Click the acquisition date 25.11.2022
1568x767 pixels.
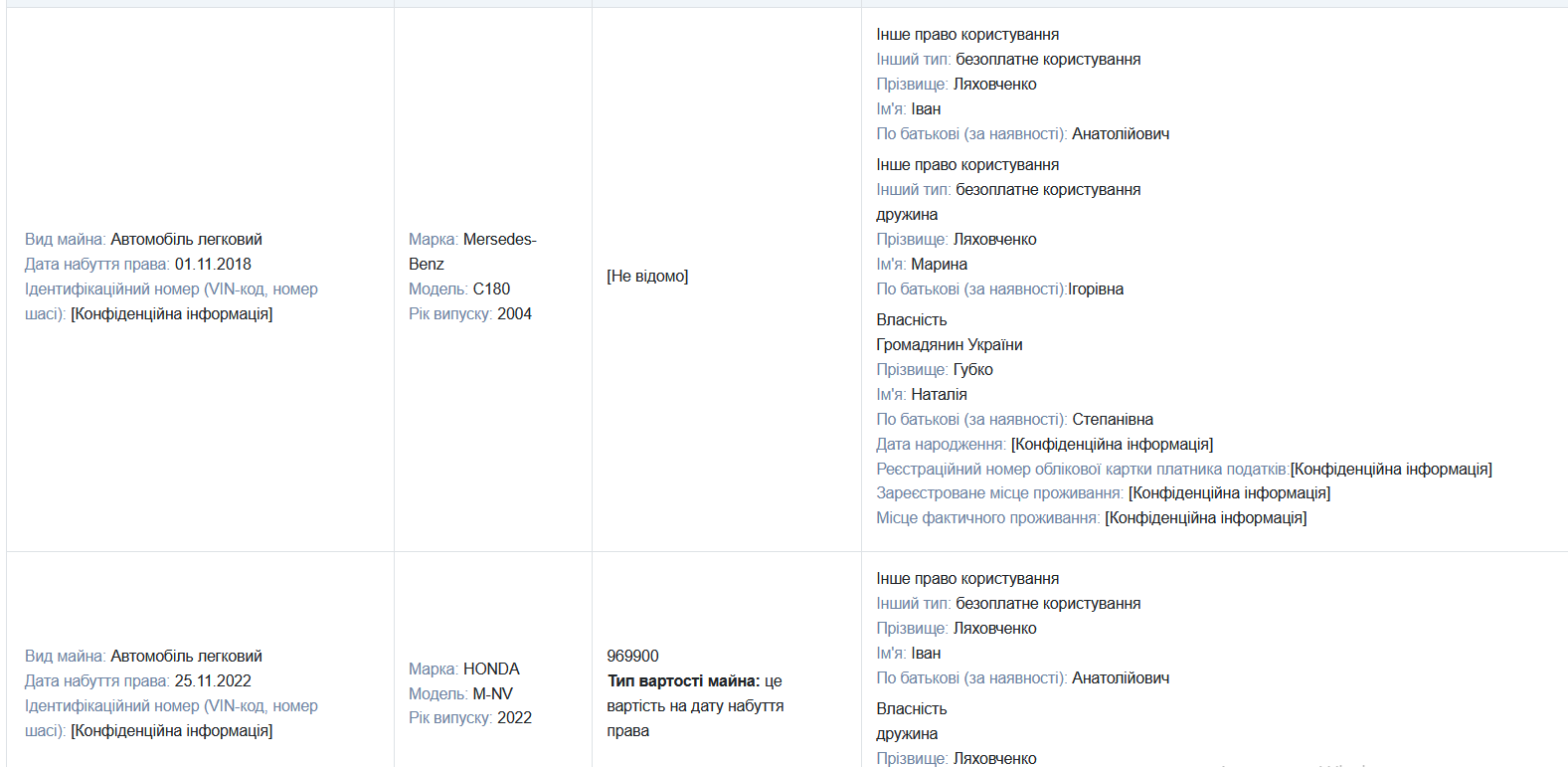tap(213, 681)
